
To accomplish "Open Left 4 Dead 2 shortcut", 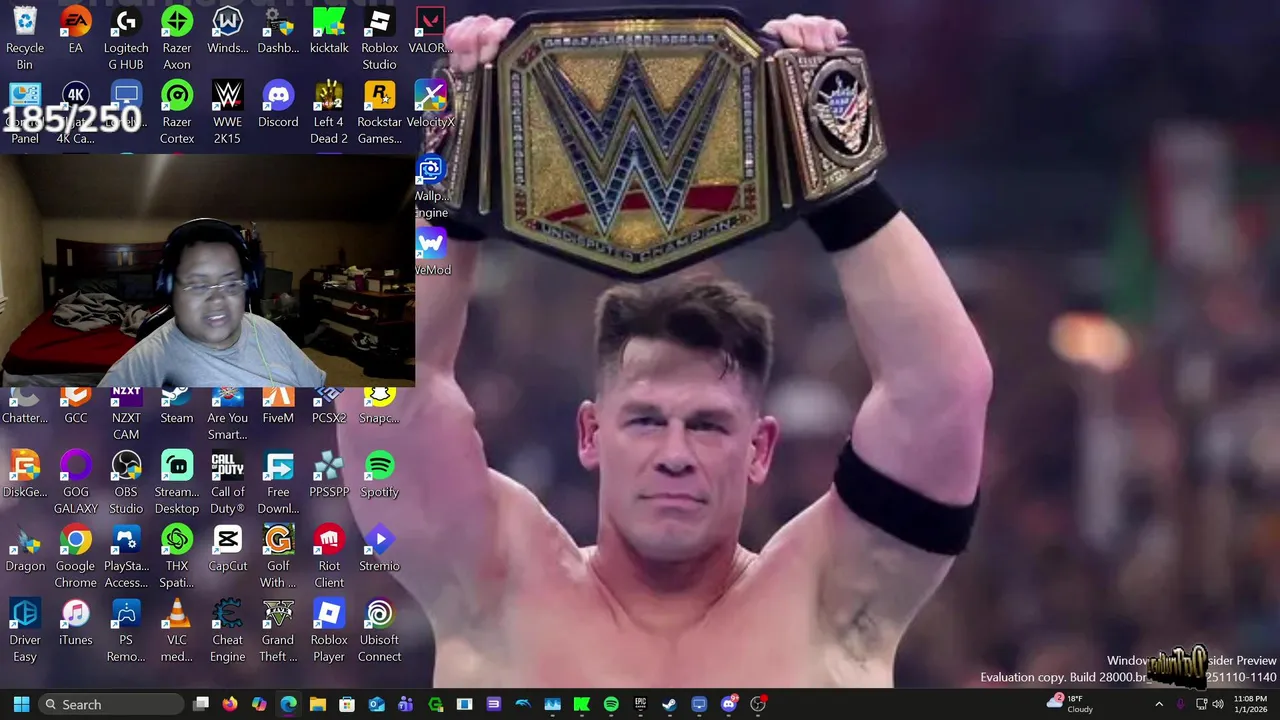I will (x=329, y=112).
